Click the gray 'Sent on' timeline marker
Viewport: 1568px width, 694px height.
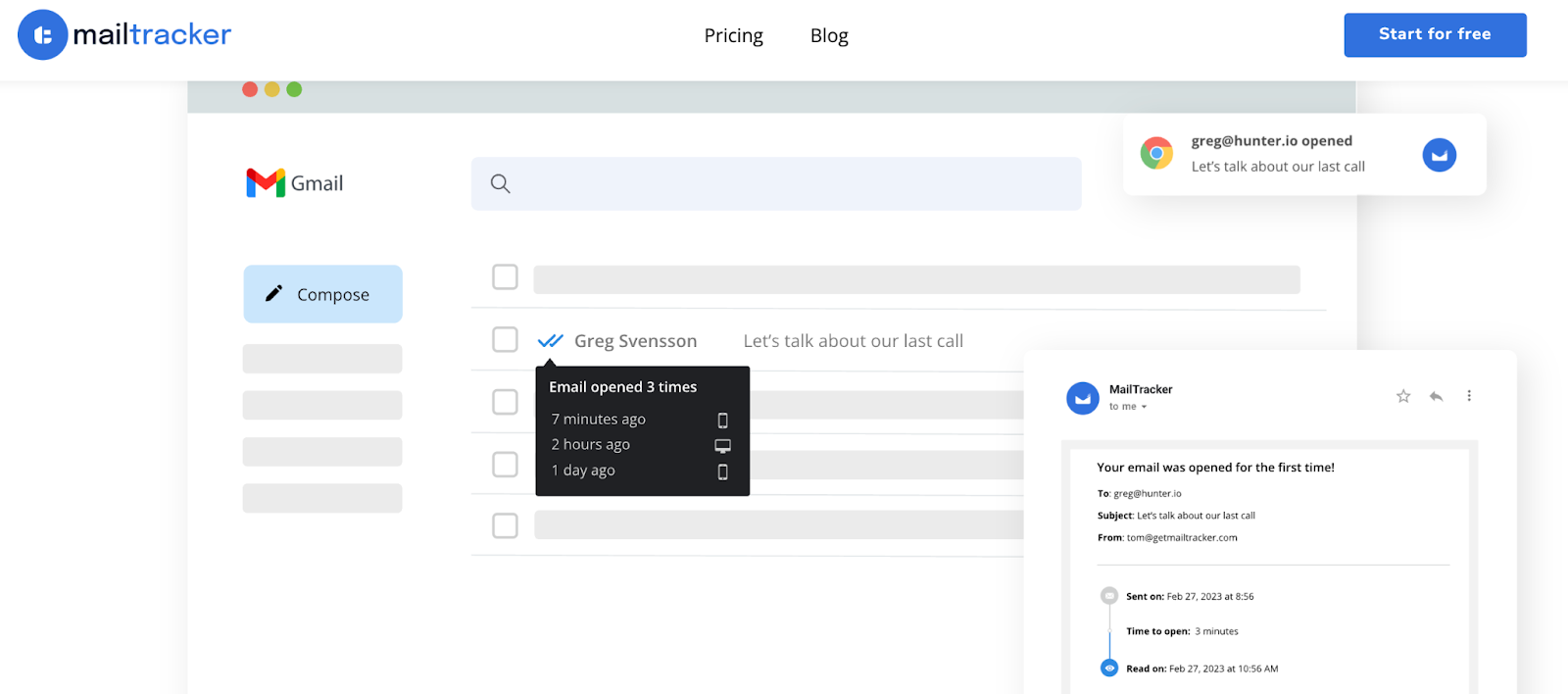[1109, 595]
